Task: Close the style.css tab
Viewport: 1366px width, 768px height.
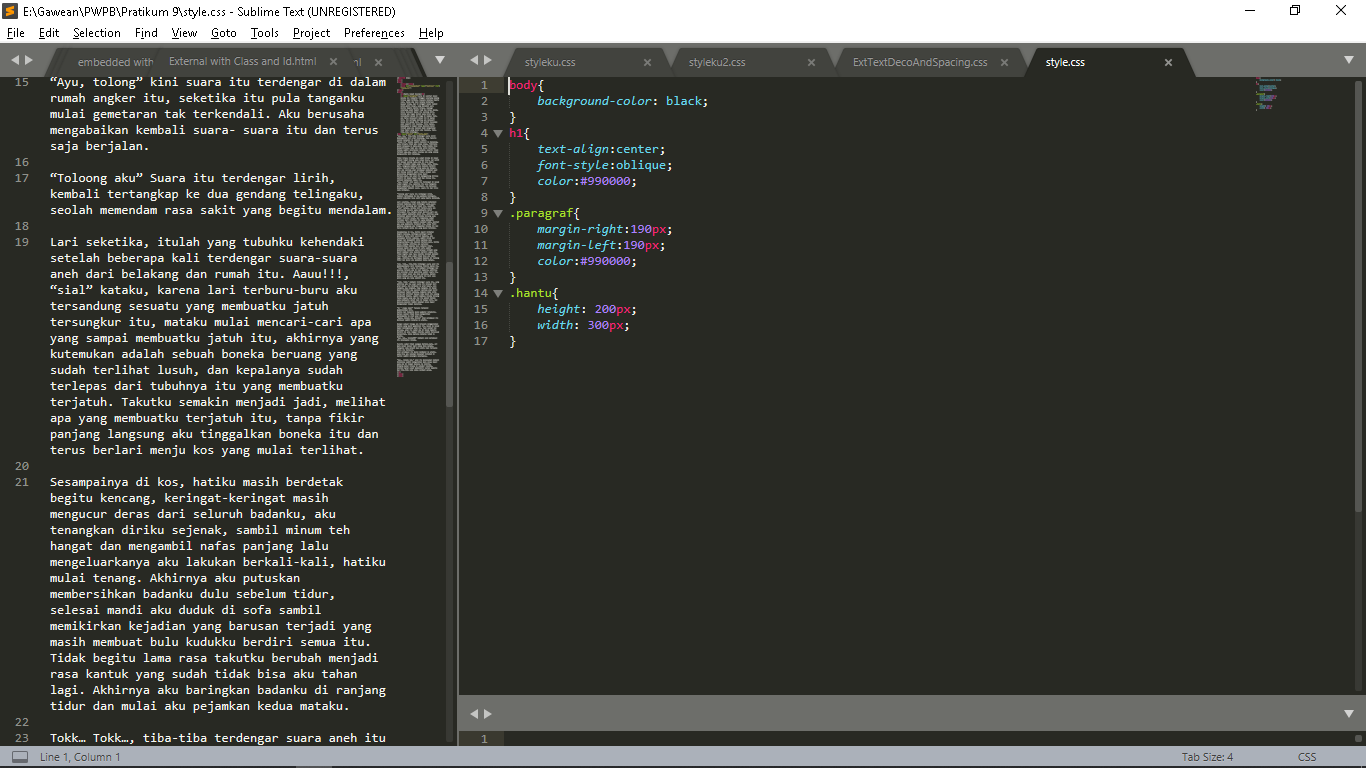Action: coord(1168,62)
